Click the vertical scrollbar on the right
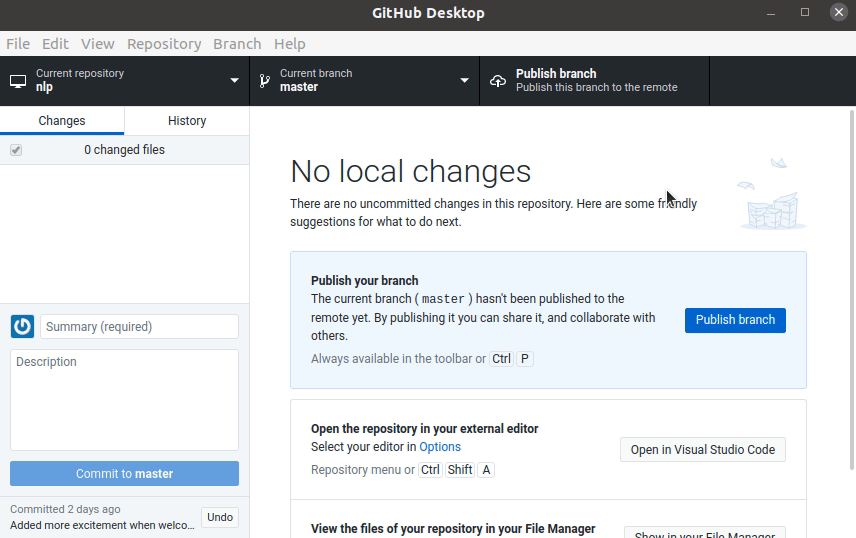This screenshot has height=538, width=856. pos(852,289)
